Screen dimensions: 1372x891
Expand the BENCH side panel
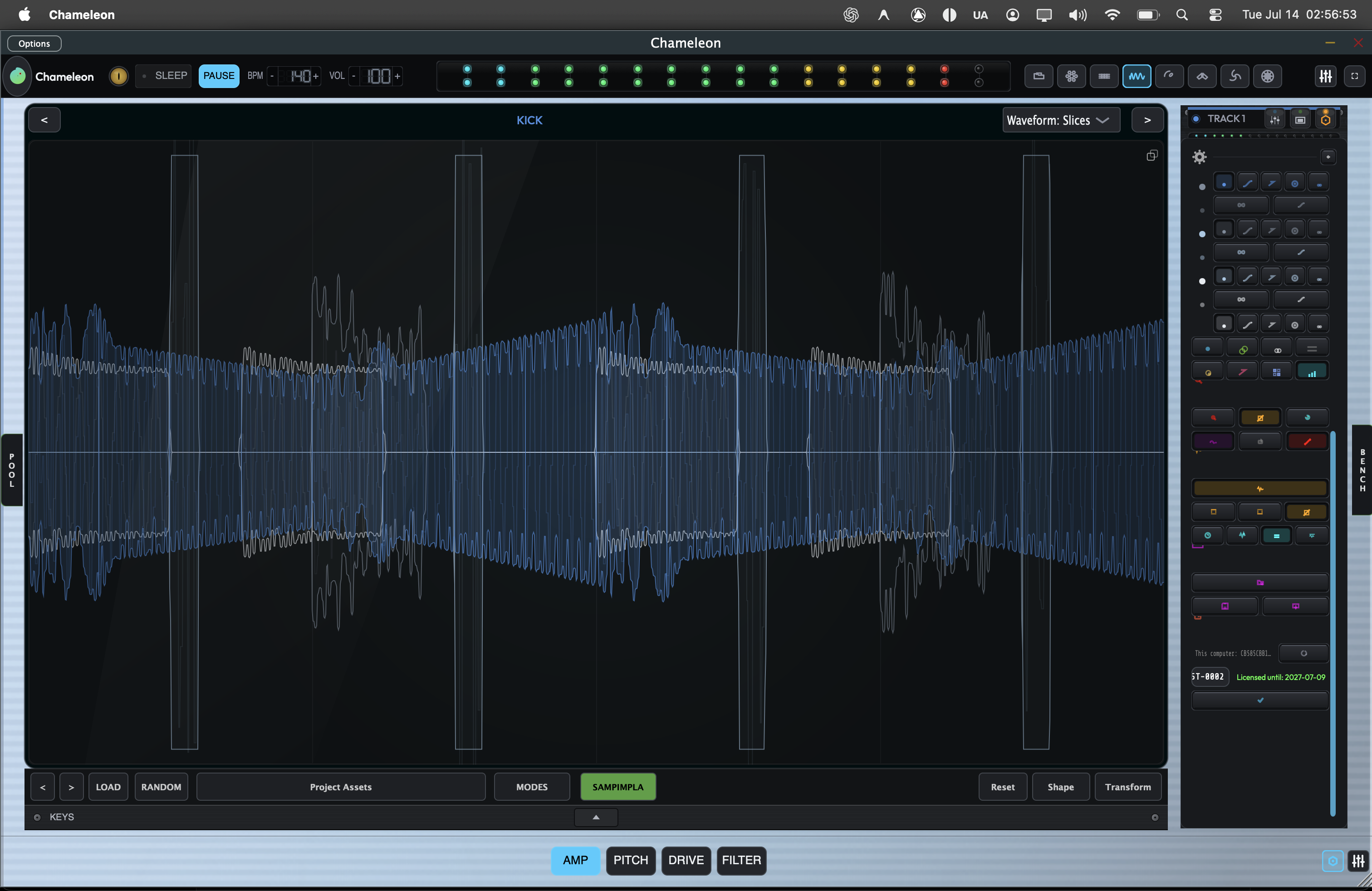tap(1362, 470)
